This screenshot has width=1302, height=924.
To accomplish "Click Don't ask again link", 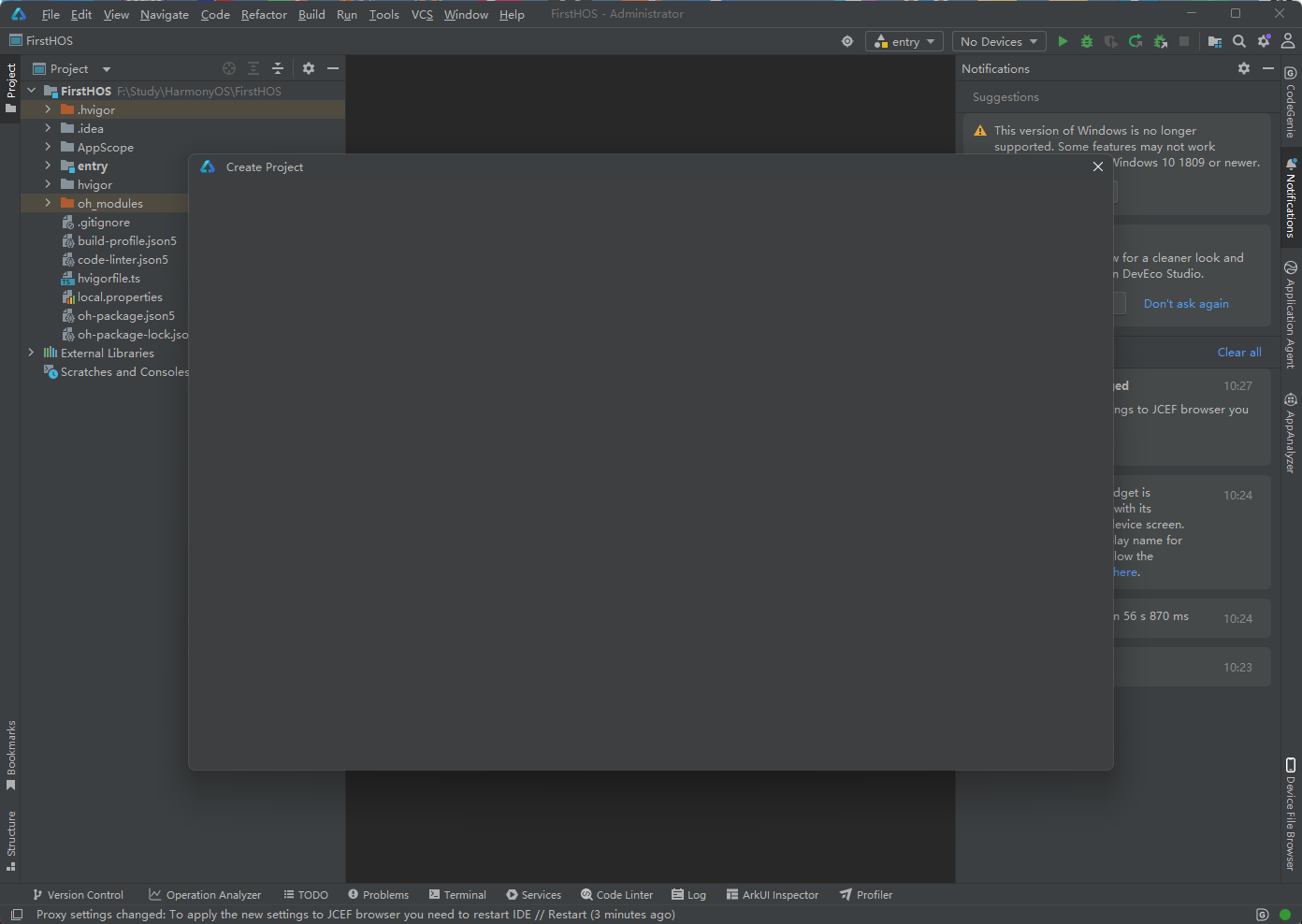I will [x=1186, y=304].
